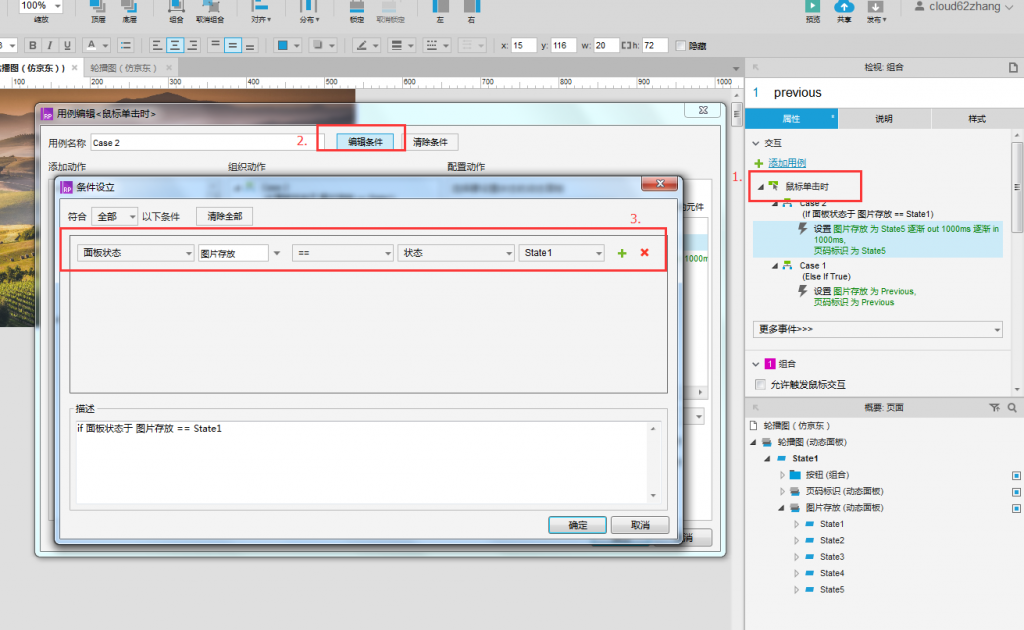Toggle the 隐藏 hidden checkbox
Image resolution: width=1024 pixels, height=630 pixels.
(680, 46)
